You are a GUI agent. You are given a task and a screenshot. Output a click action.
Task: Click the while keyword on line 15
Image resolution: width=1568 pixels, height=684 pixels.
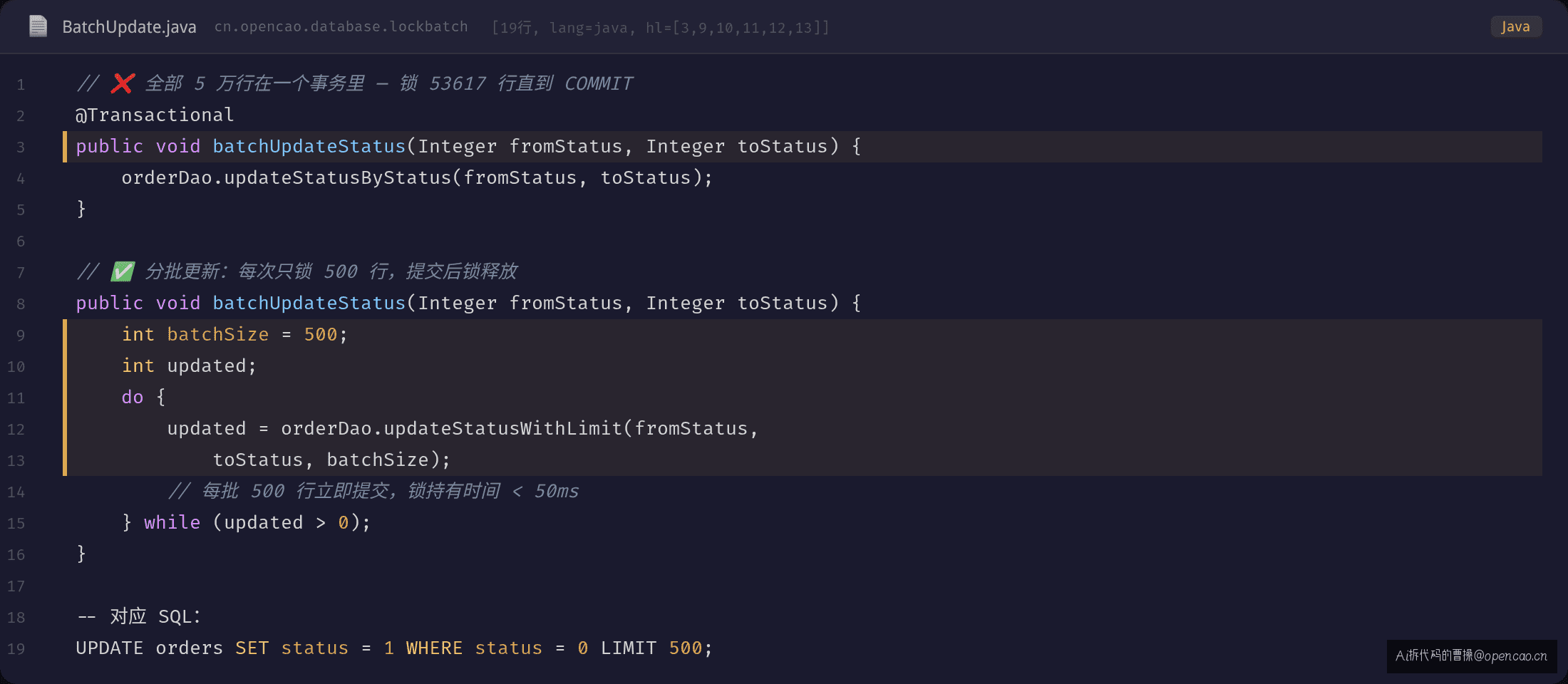(172, 522)
